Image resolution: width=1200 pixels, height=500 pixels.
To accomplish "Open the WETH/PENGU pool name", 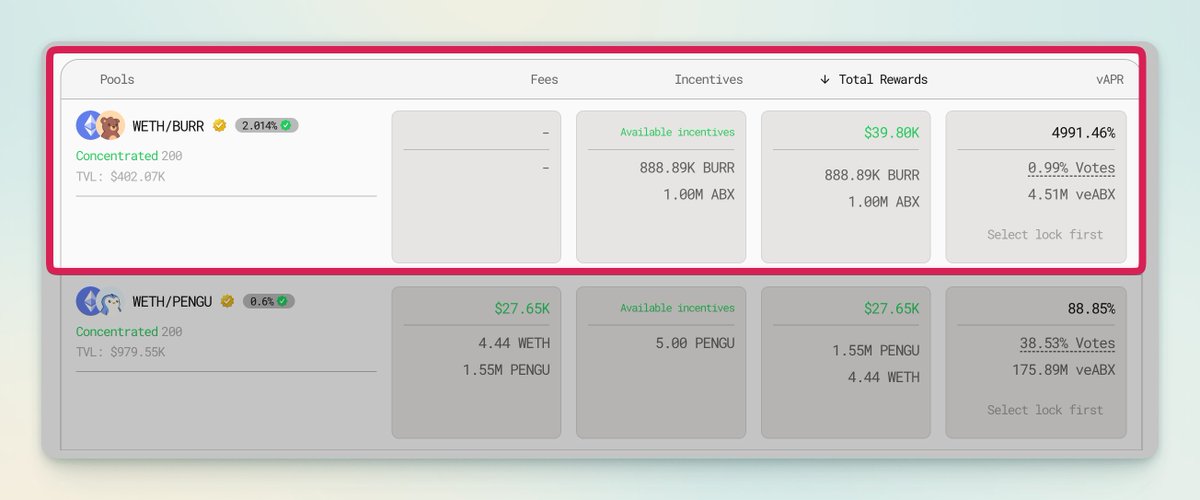I will point(172,301).
